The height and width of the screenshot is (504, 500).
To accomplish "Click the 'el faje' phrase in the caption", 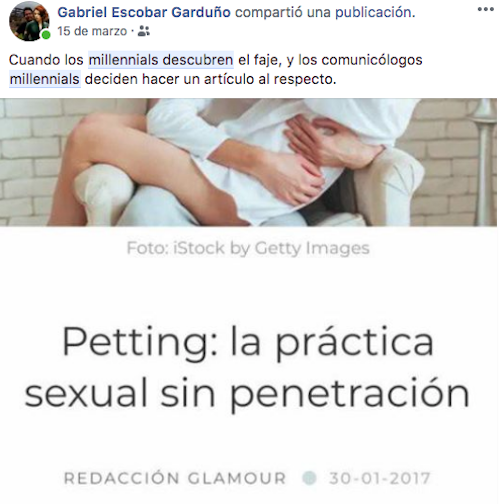I will (x=260, y=60).
